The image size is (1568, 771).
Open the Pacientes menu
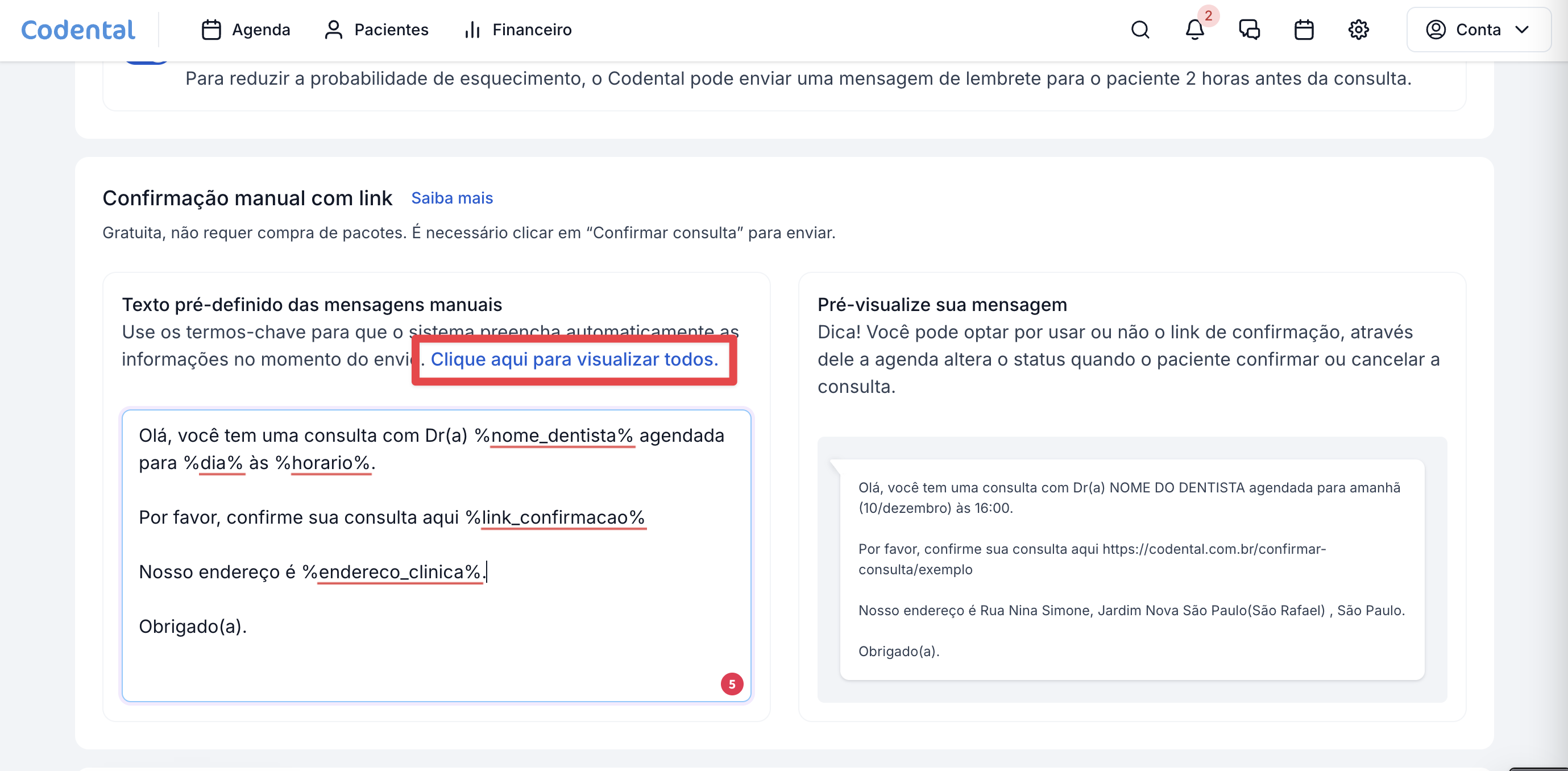[x=376, y=30]
